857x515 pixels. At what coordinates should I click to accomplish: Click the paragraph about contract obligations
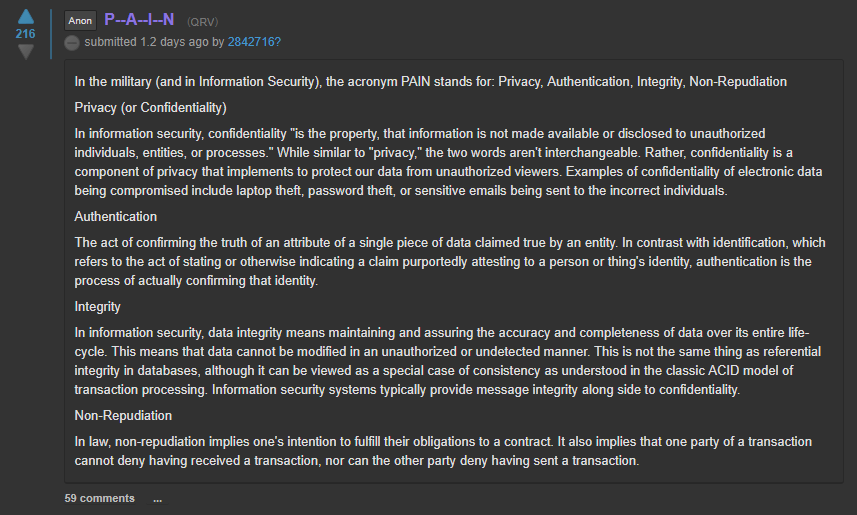tap(443, 451)
